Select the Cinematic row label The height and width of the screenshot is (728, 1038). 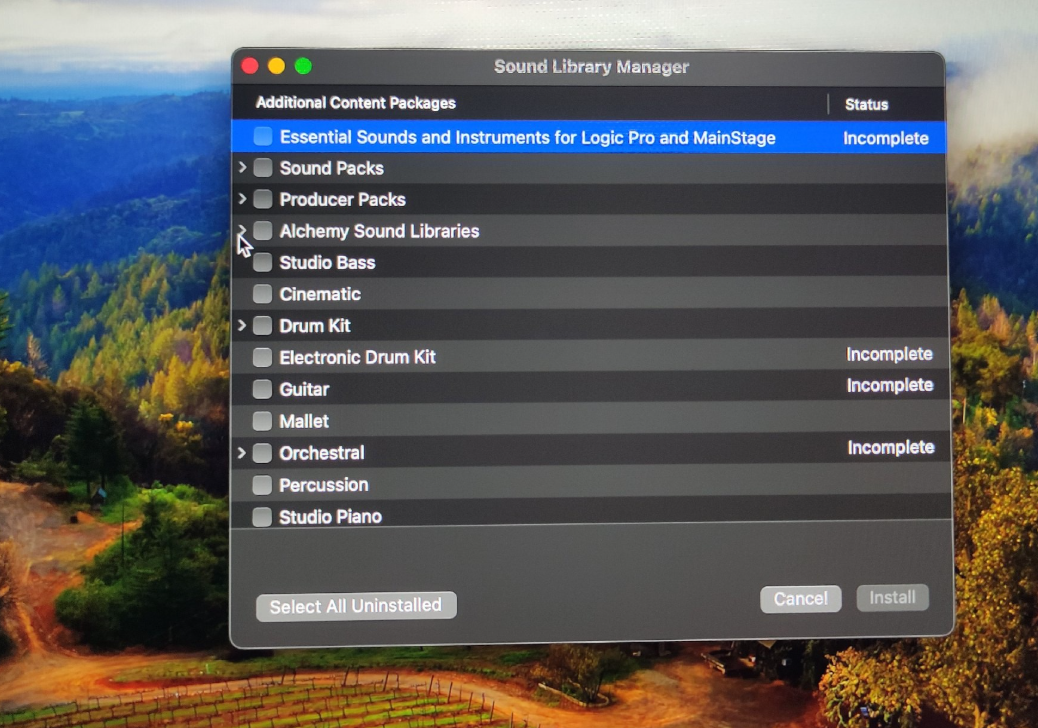(320, 294)
